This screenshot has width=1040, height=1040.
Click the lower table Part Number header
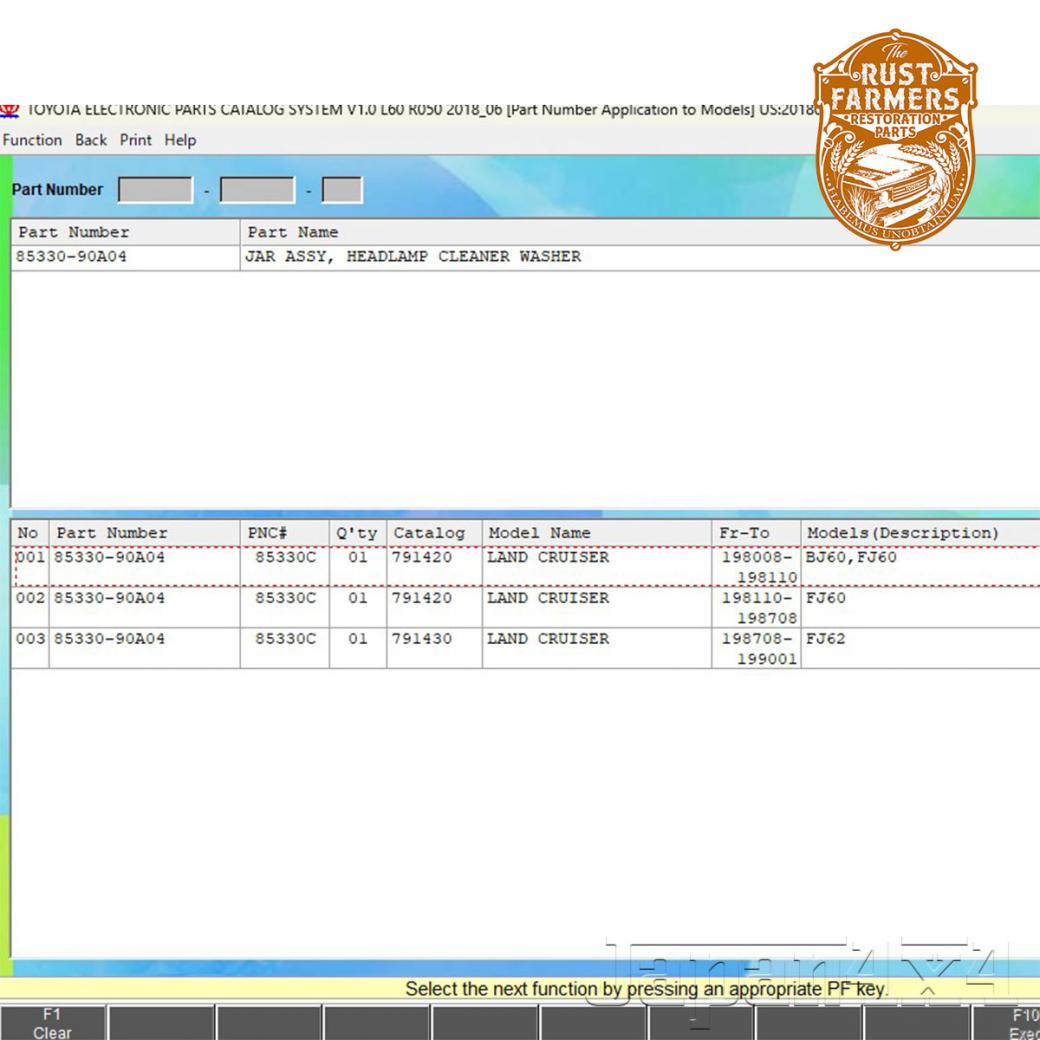144,533
